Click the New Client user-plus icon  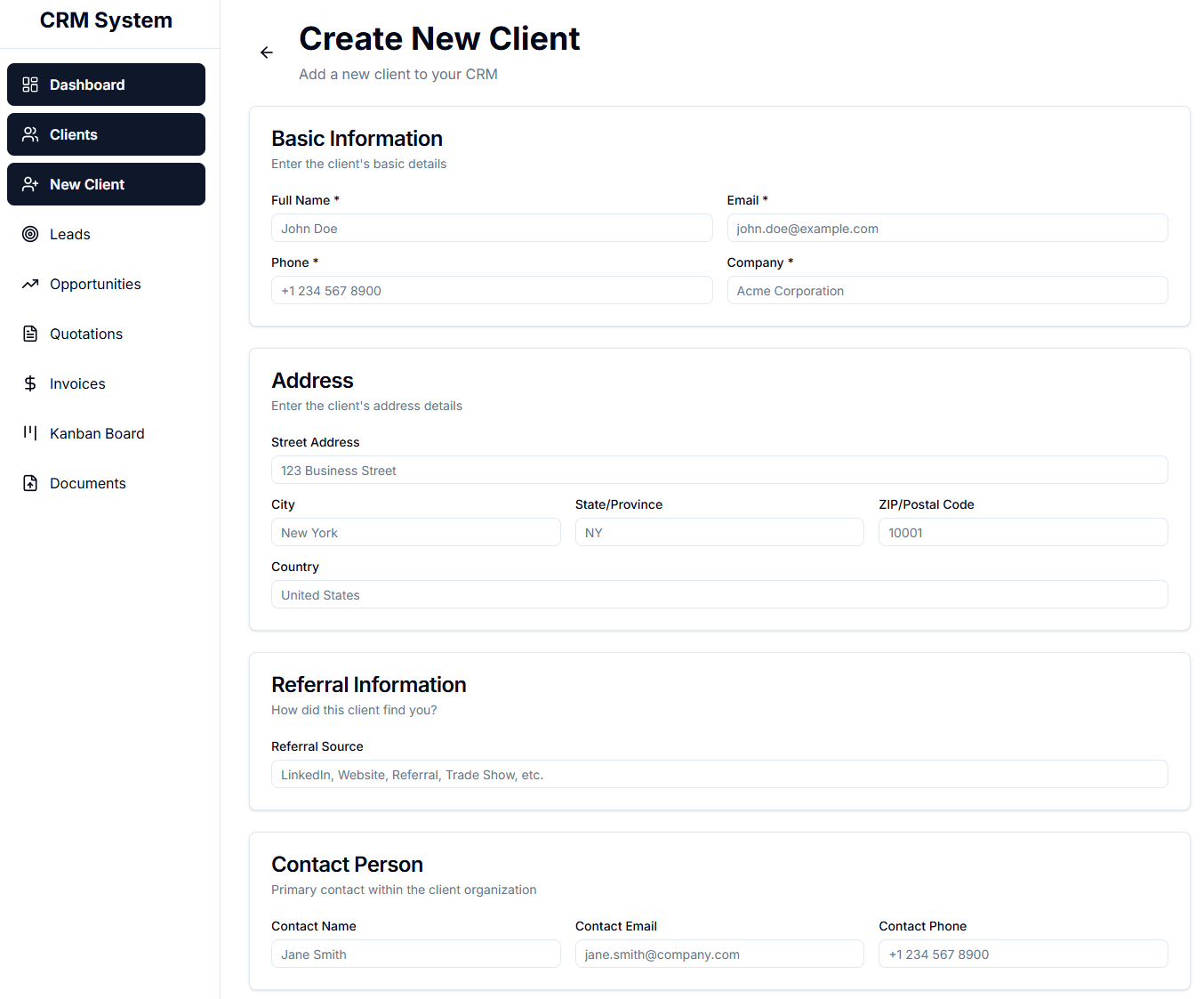point(30,184)
